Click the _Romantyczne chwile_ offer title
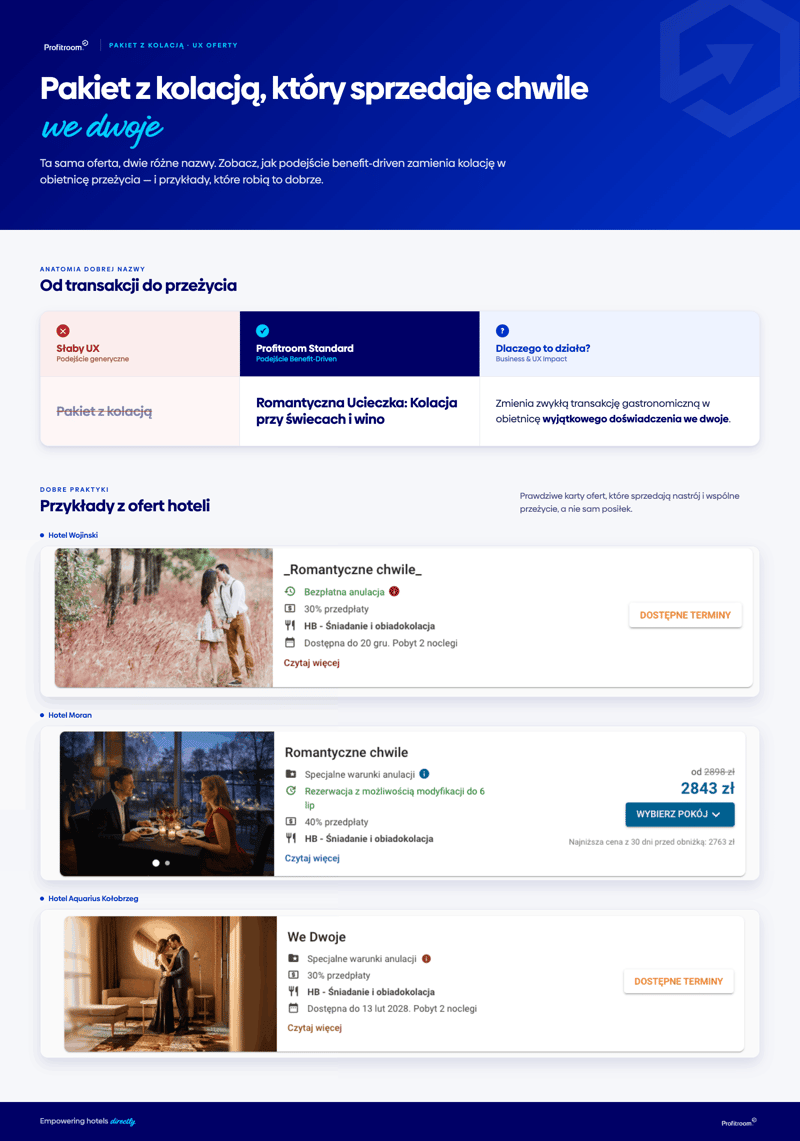 [353, 570]
